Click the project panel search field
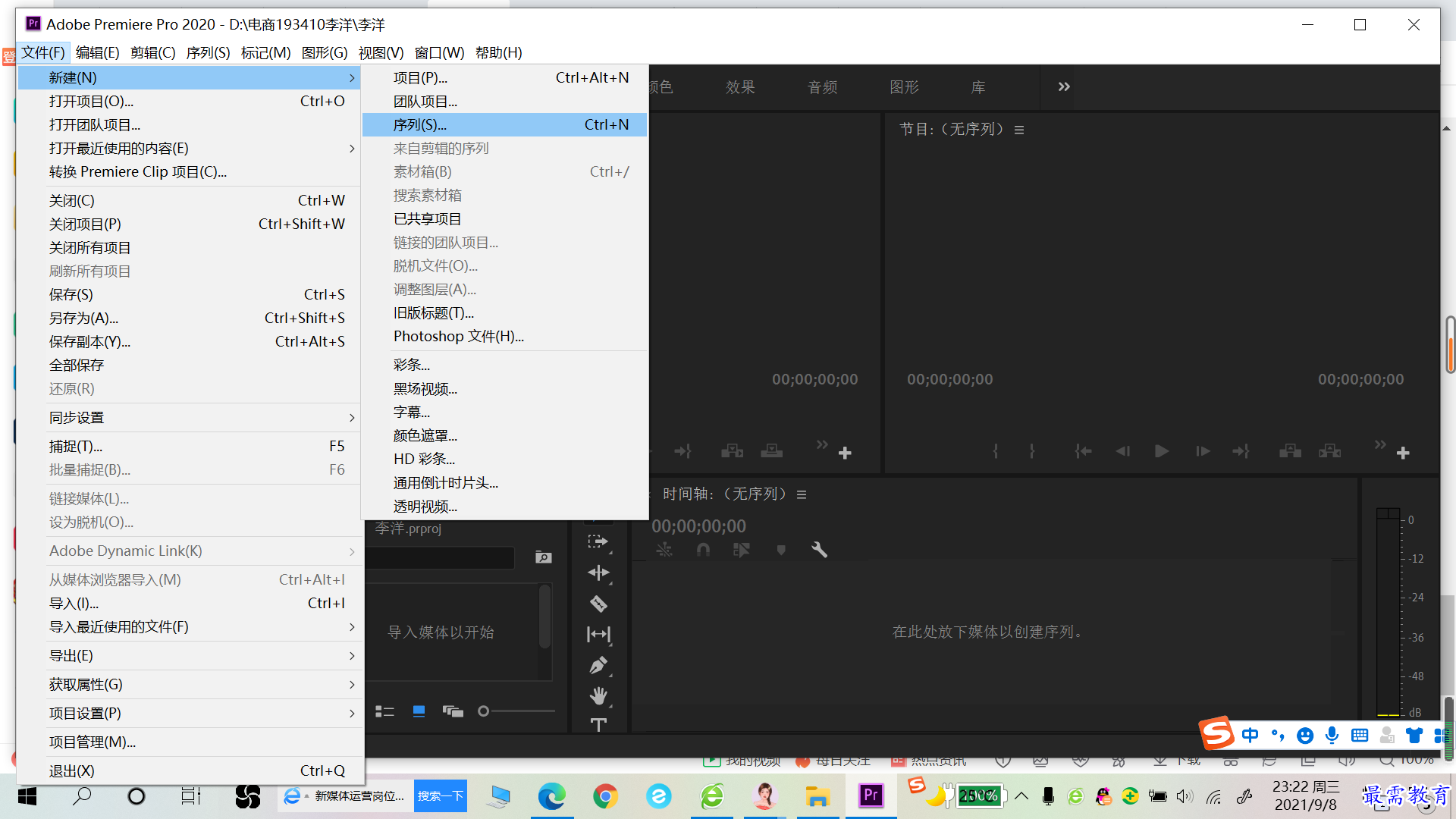This screenshot has width=1456, height=819. point(440,557)
